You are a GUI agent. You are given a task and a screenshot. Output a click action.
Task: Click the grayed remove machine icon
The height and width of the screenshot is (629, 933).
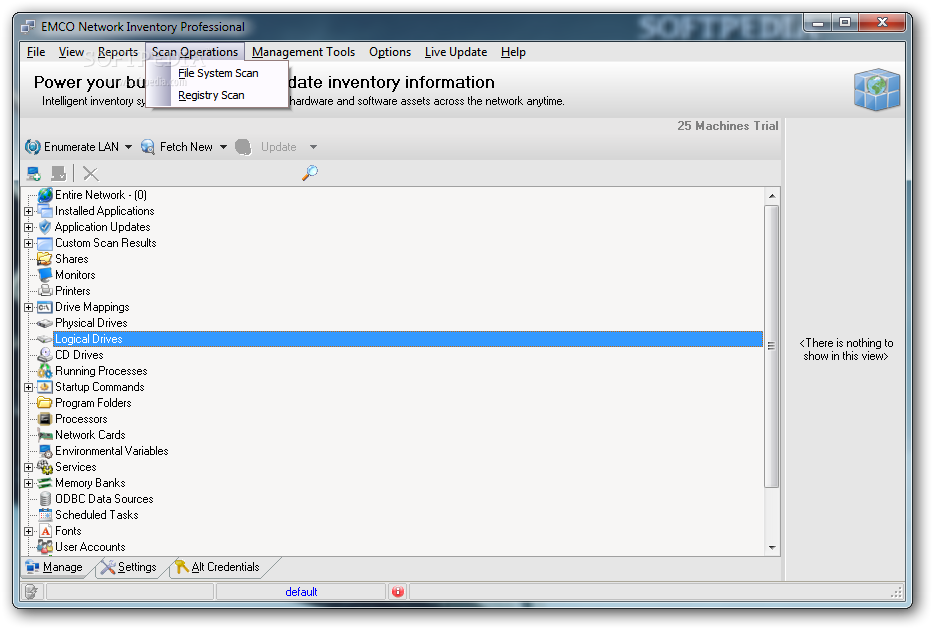(58, 174)
